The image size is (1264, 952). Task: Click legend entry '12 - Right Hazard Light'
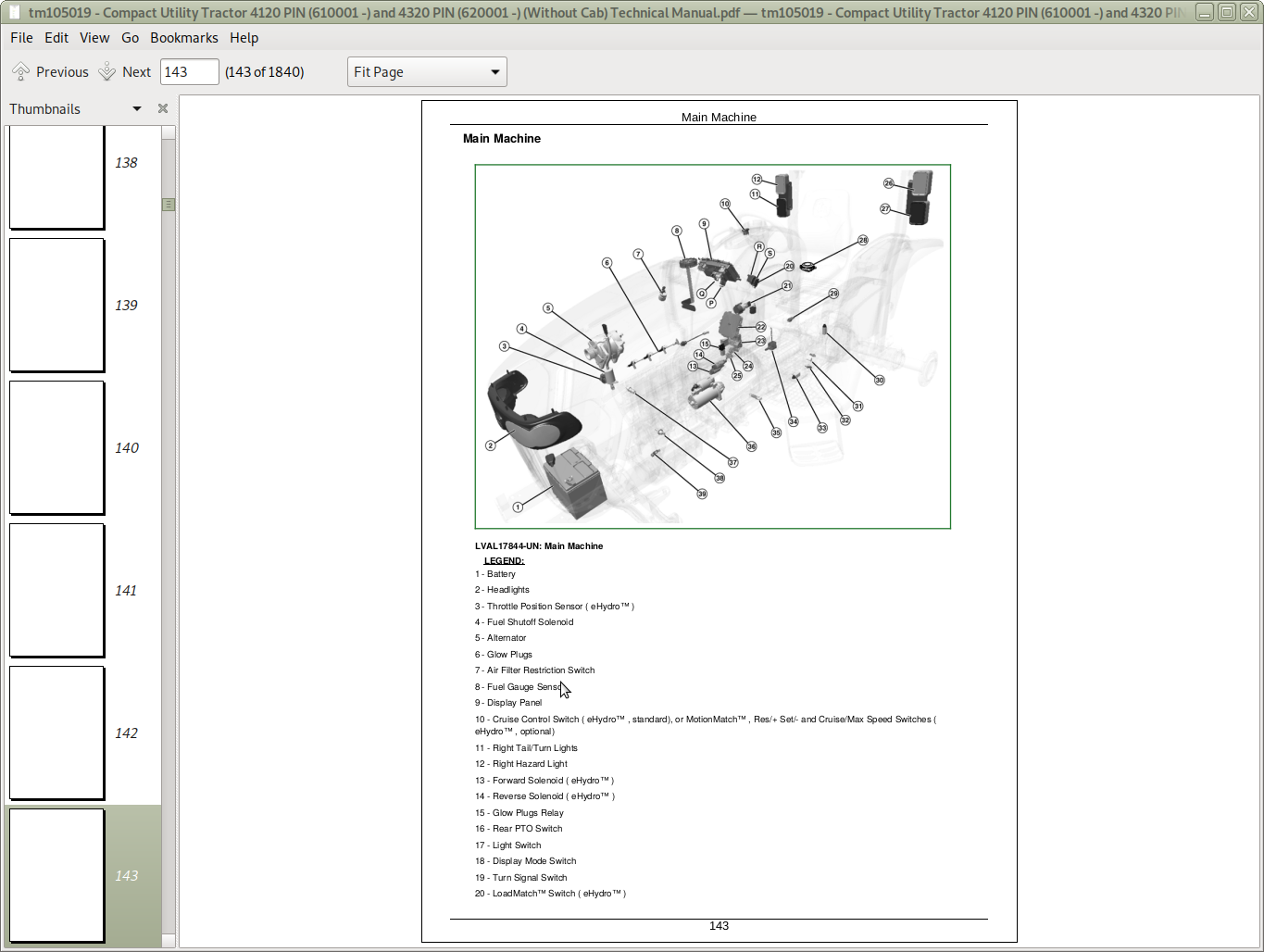(521, 764)
